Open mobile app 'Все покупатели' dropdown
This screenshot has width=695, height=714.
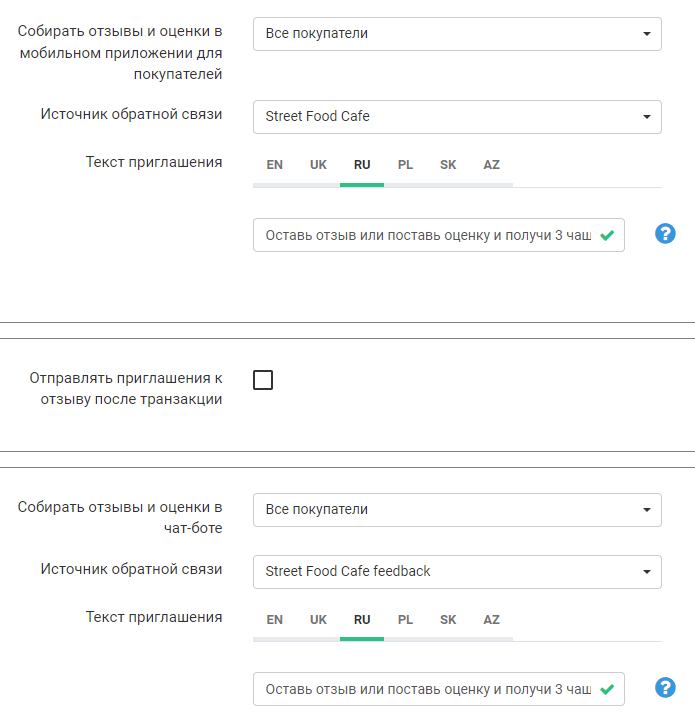pyautogui.click(x=457, y=33)
